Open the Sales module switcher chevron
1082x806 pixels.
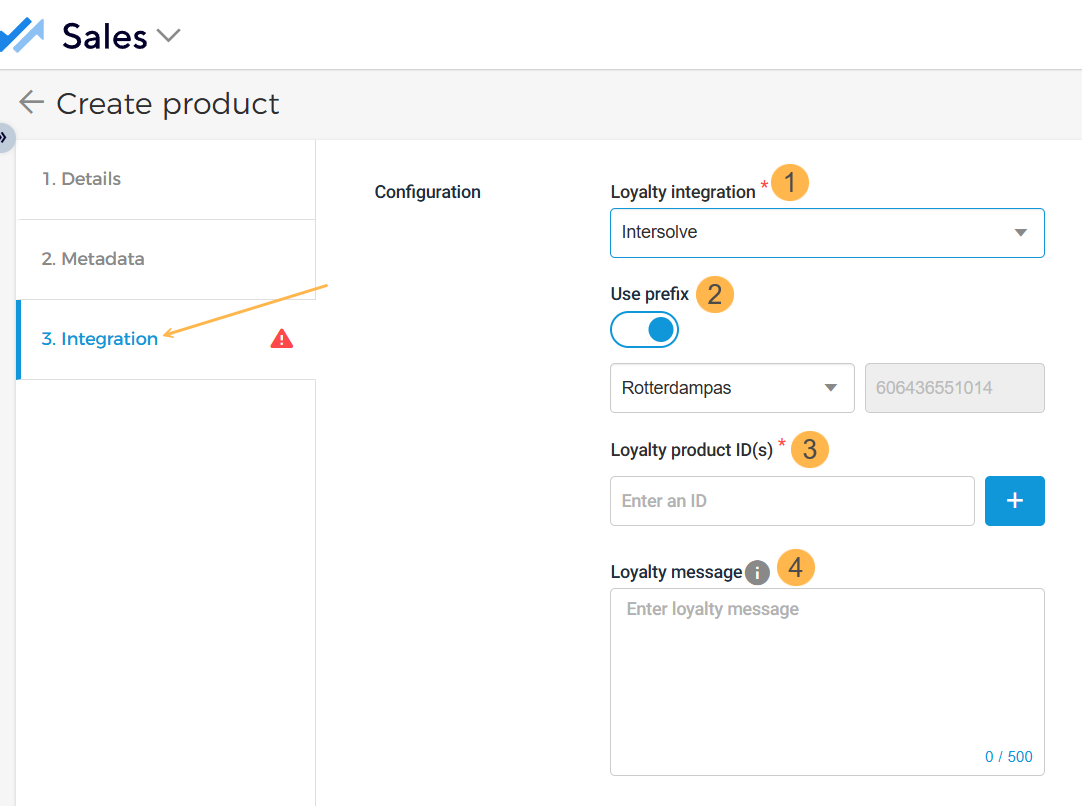(x=168, y=36)
